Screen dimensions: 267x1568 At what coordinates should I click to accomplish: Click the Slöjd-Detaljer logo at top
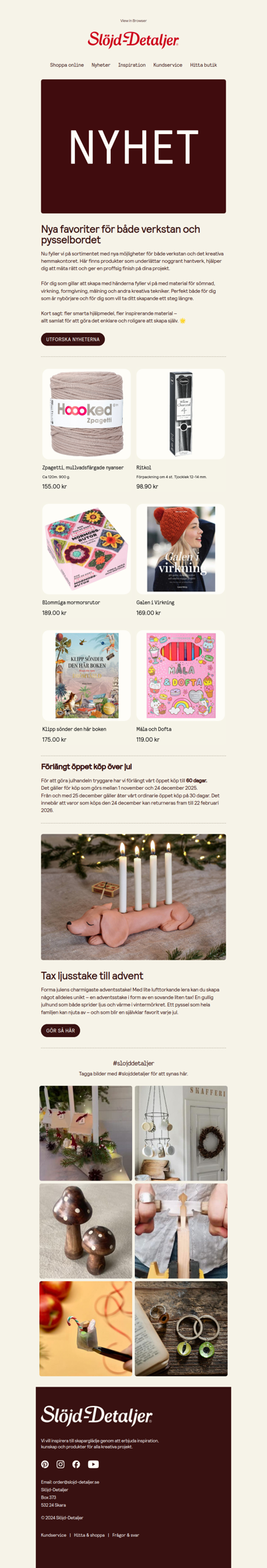click(x=133, y=40)
